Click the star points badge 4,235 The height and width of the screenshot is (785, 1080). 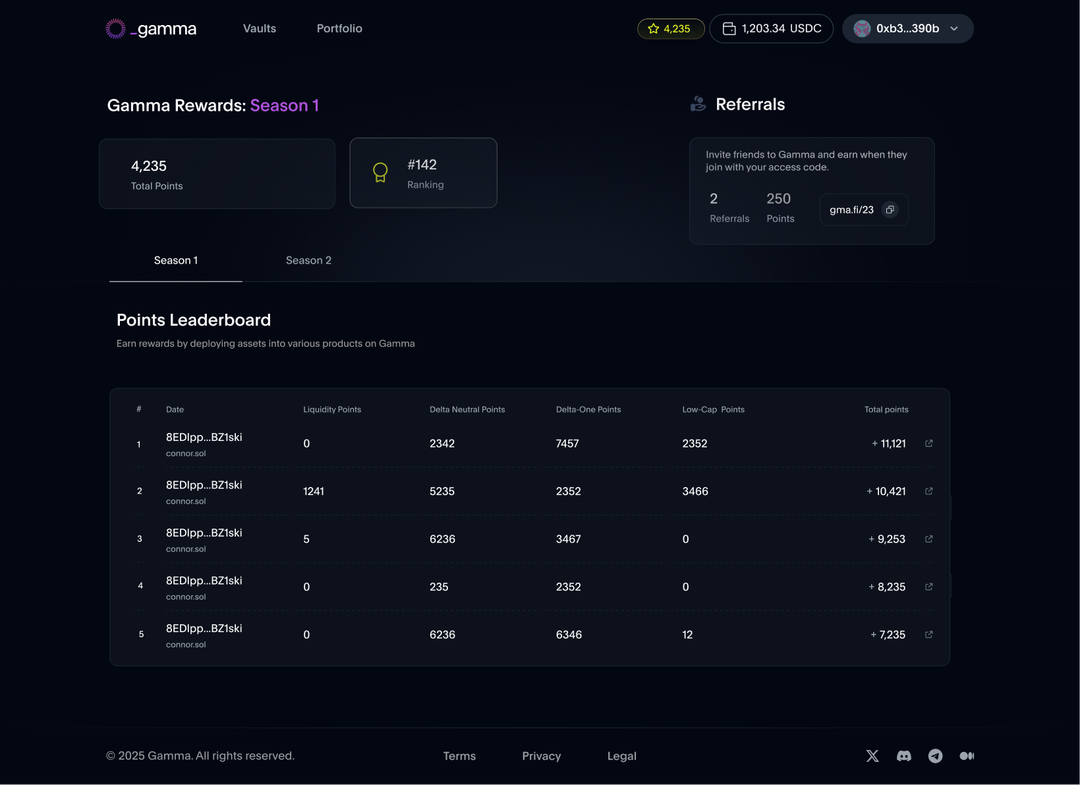pyautogui.click(x=670, y=29)
